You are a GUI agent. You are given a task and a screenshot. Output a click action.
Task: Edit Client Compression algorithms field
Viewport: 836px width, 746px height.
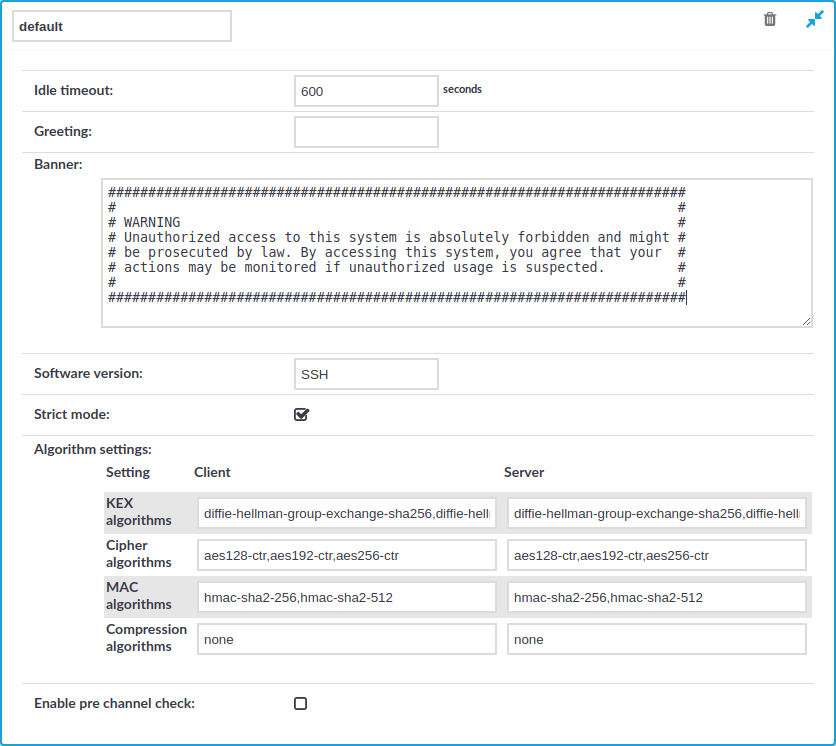[x=347, y=639]
